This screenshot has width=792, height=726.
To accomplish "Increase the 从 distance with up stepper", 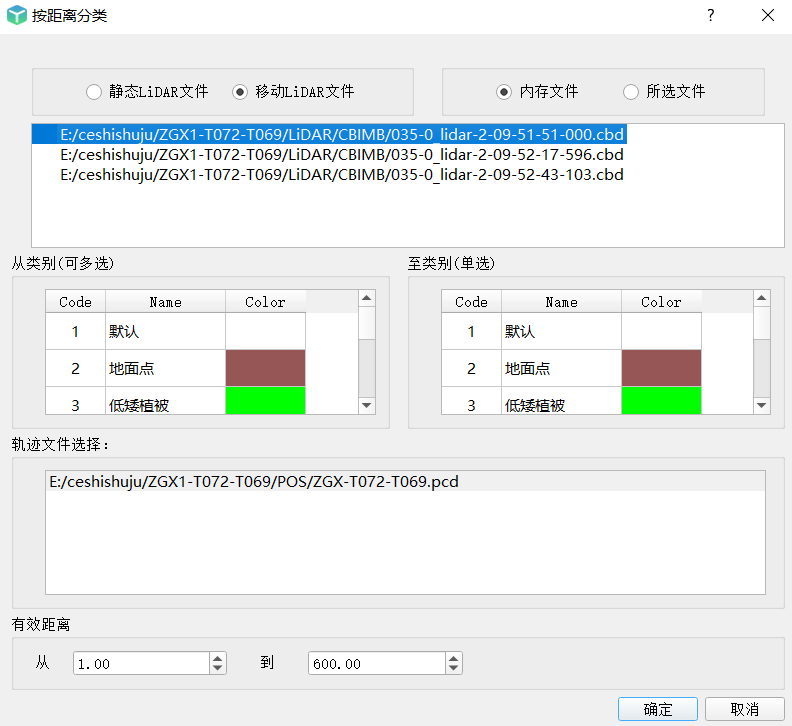I will tap(218, 658).
